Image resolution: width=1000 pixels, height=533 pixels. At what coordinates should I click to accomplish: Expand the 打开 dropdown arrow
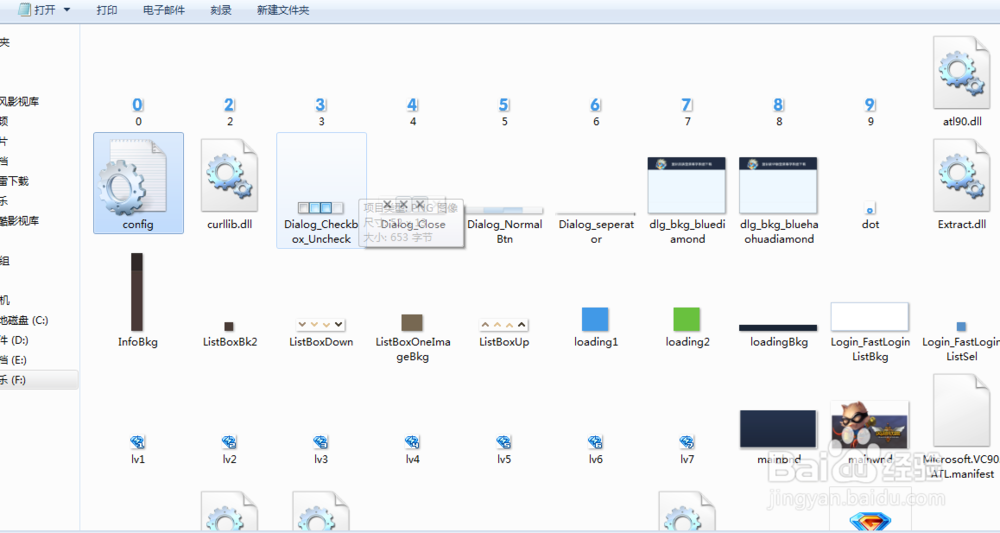[x=67, y=10]
